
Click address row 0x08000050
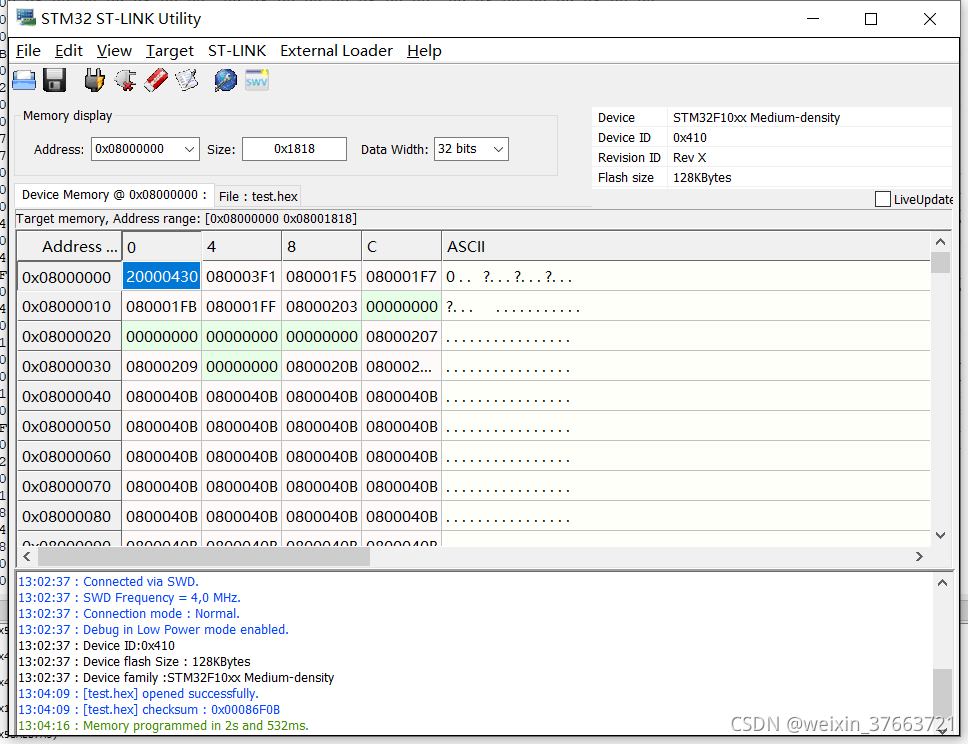click(67, 427)
